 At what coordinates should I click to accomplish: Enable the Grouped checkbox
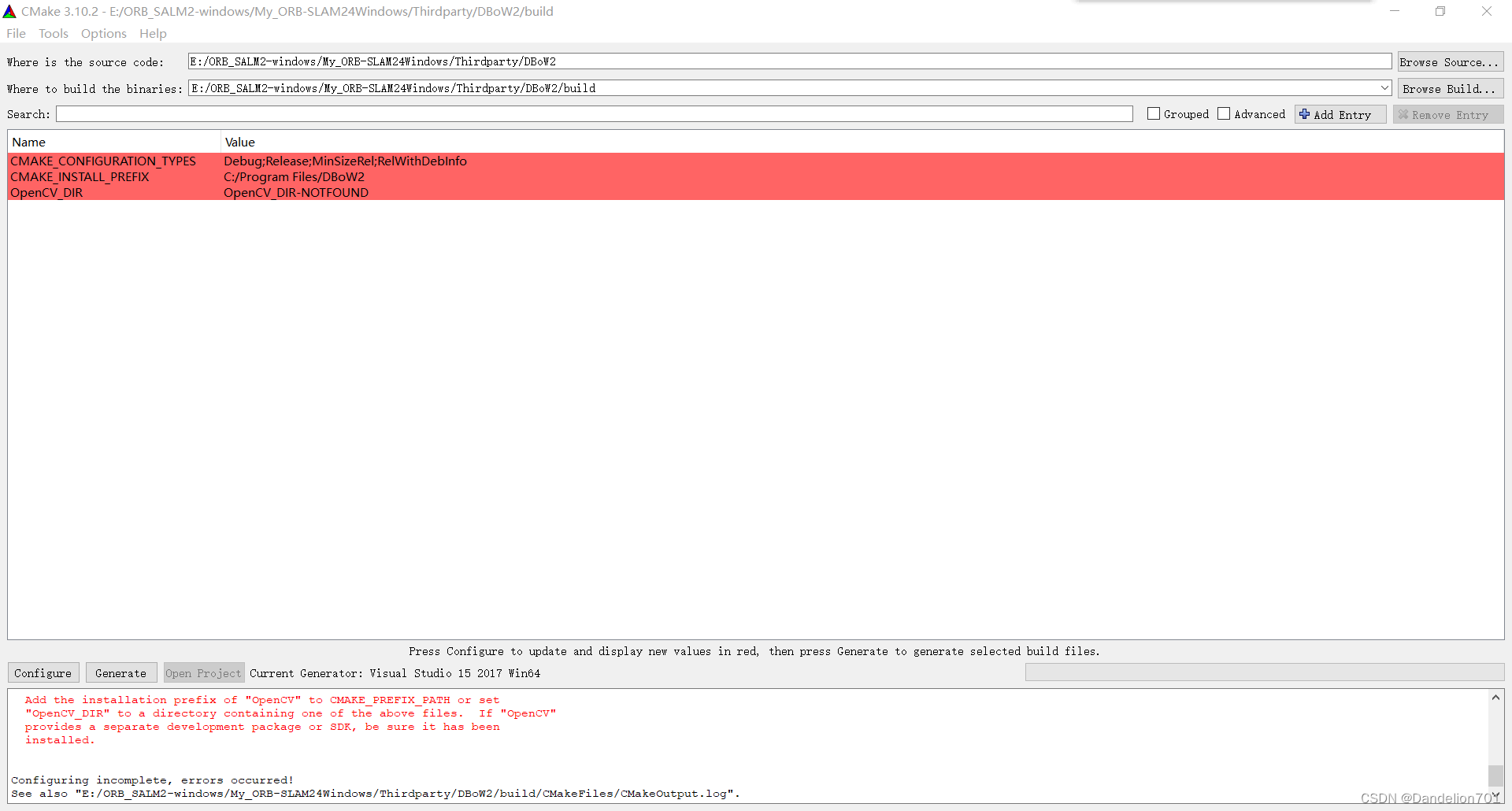tap(1153, 113)
